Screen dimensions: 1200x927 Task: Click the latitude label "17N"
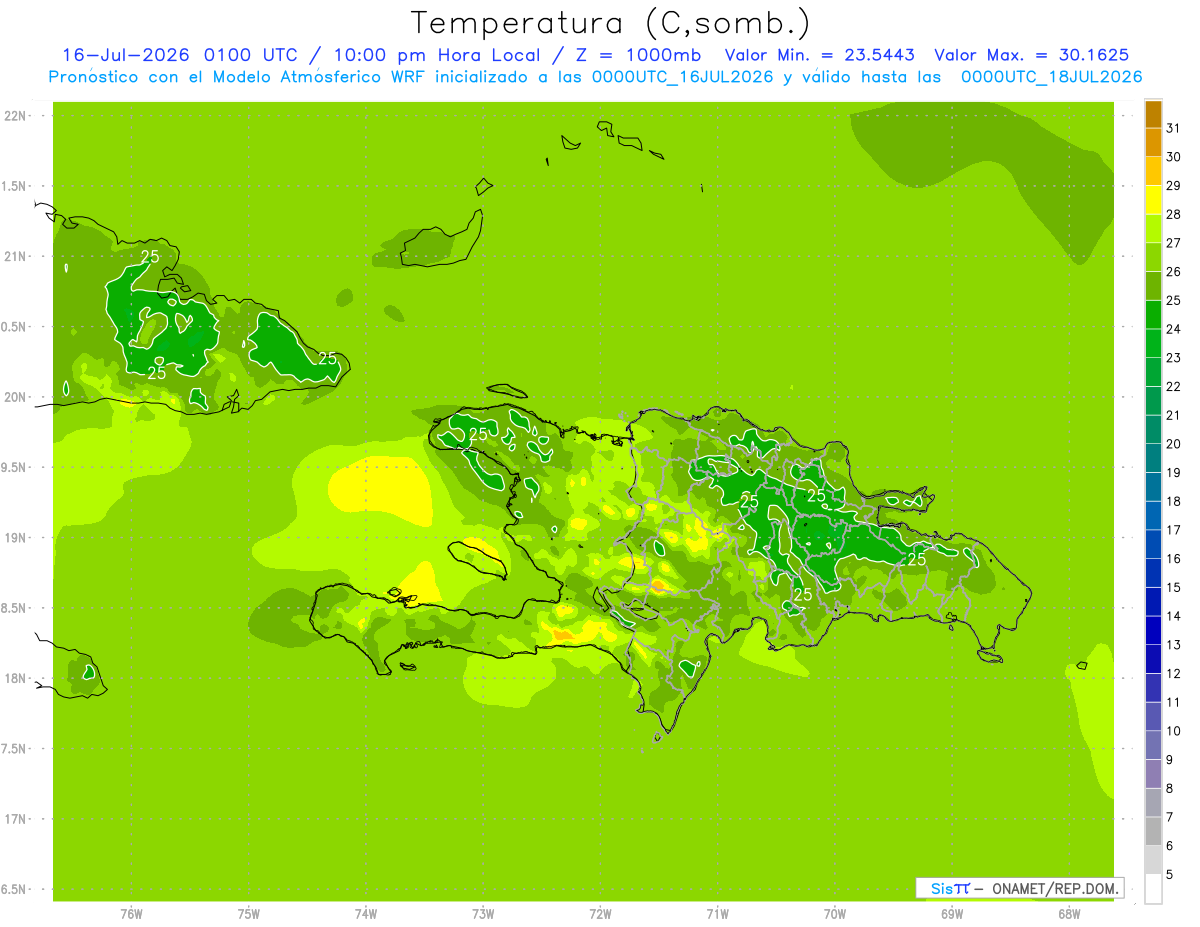tap(16, 819)
